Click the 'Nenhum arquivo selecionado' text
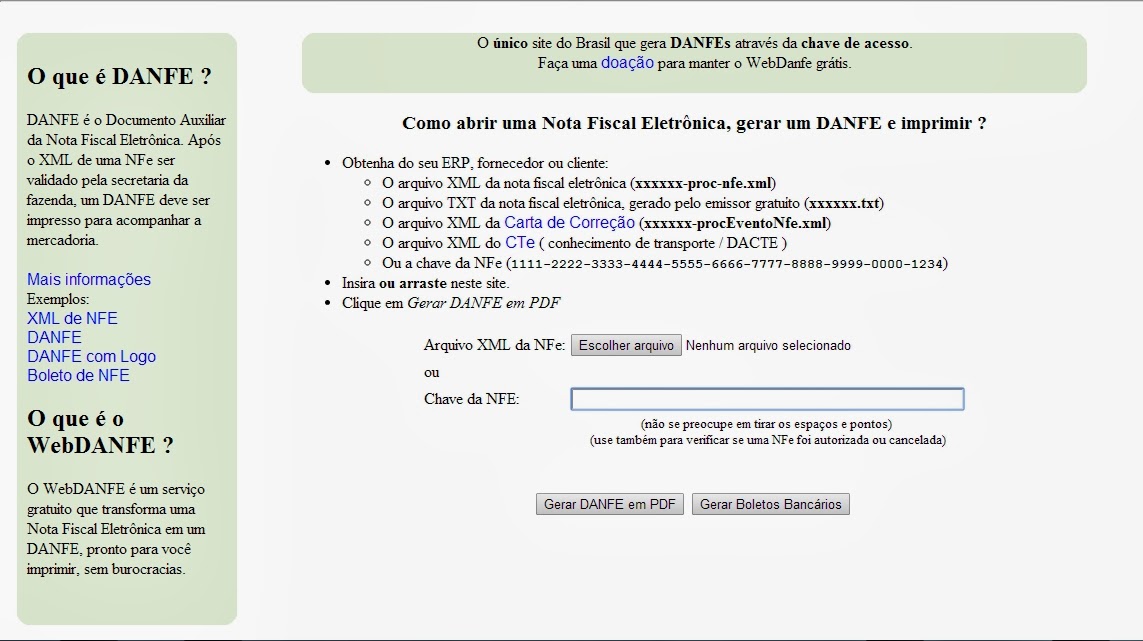The height and width of the screenshot is (641, 1143). click(768, 345)
